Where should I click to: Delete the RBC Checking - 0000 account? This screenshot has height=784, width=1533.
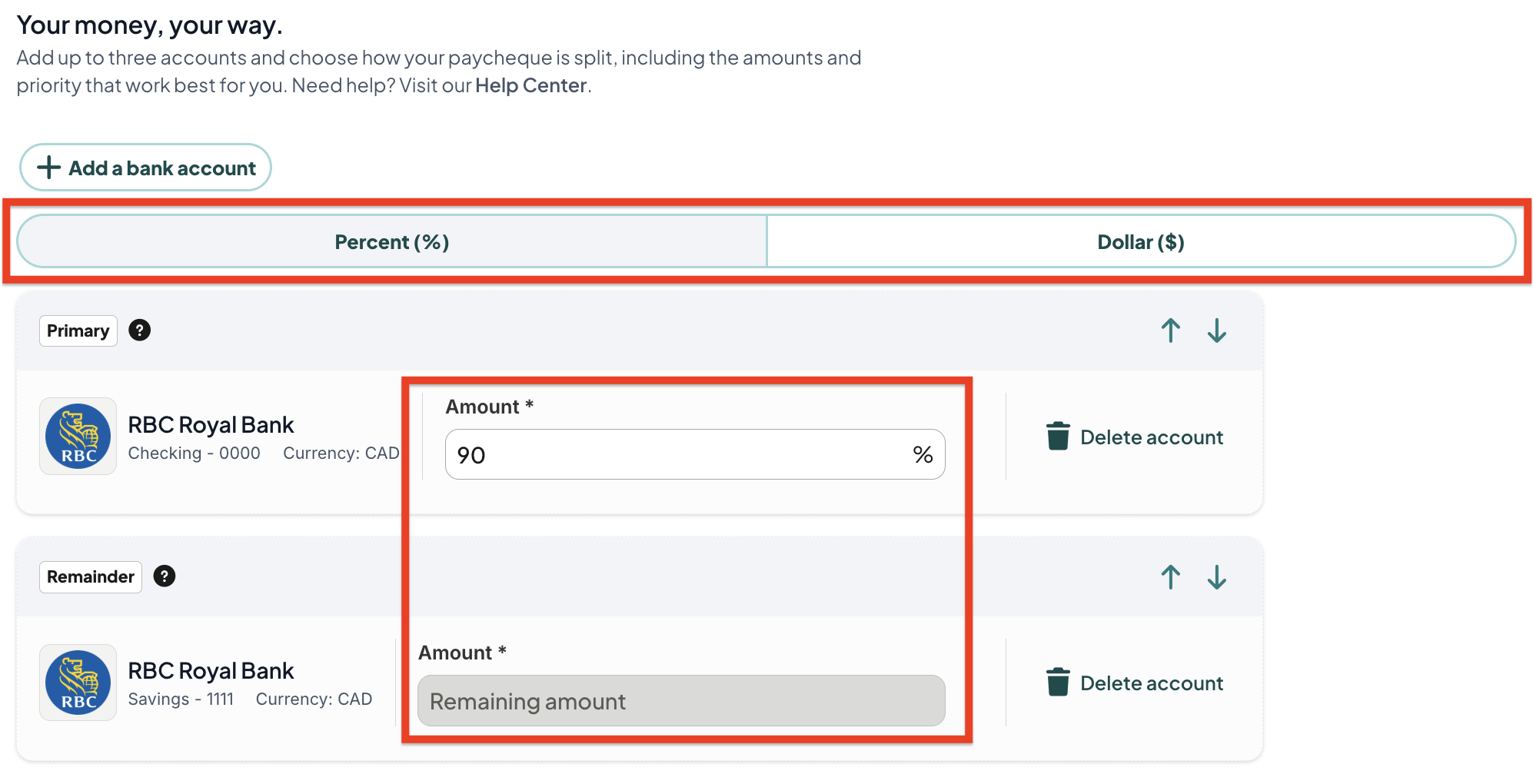click(x=1135, y=437)
